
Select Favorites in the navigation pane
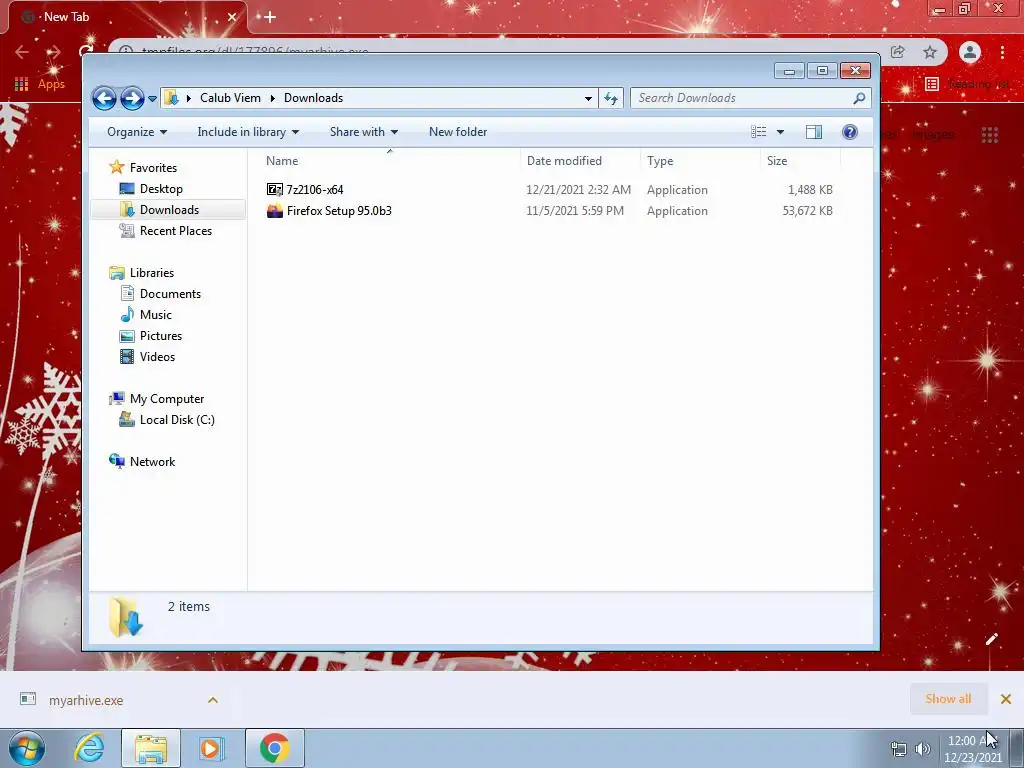pos(153,168)
